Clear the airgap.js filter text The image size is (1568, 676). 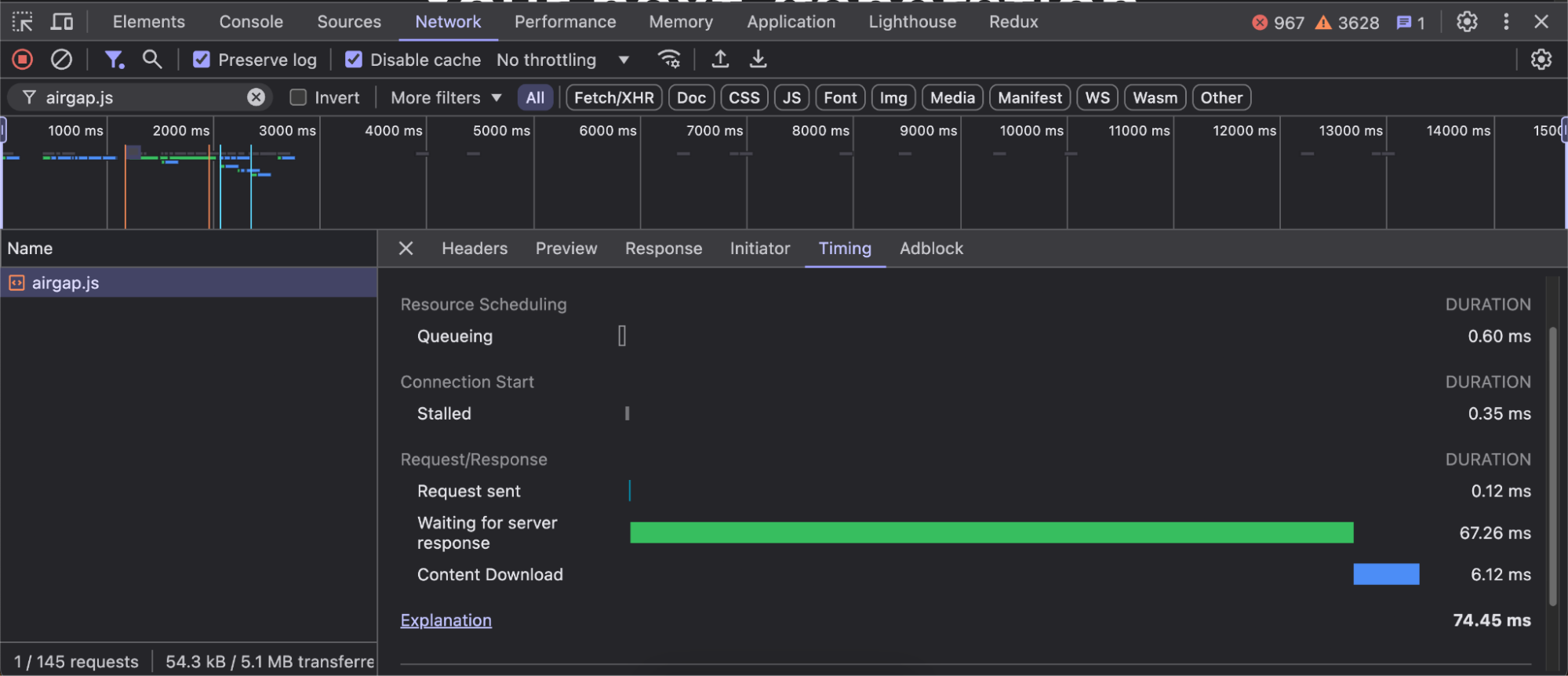pyautogui.click(x=256, y=97)
